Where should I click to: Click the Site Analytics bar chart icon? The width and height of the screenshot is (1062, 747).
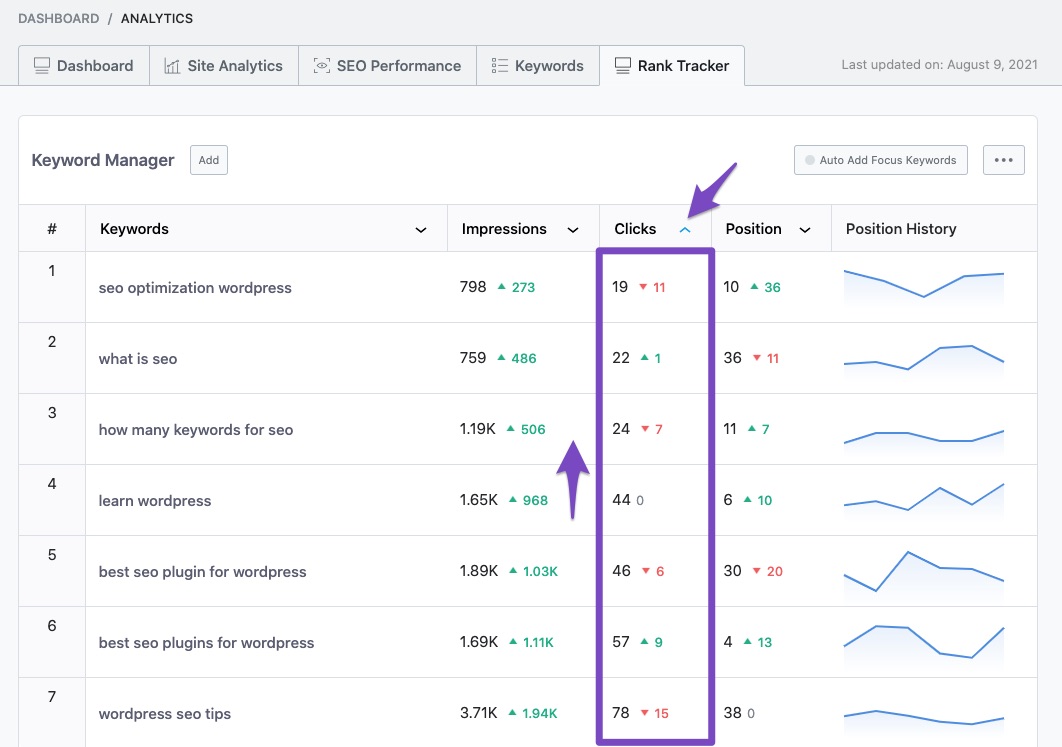click(171, 66)
